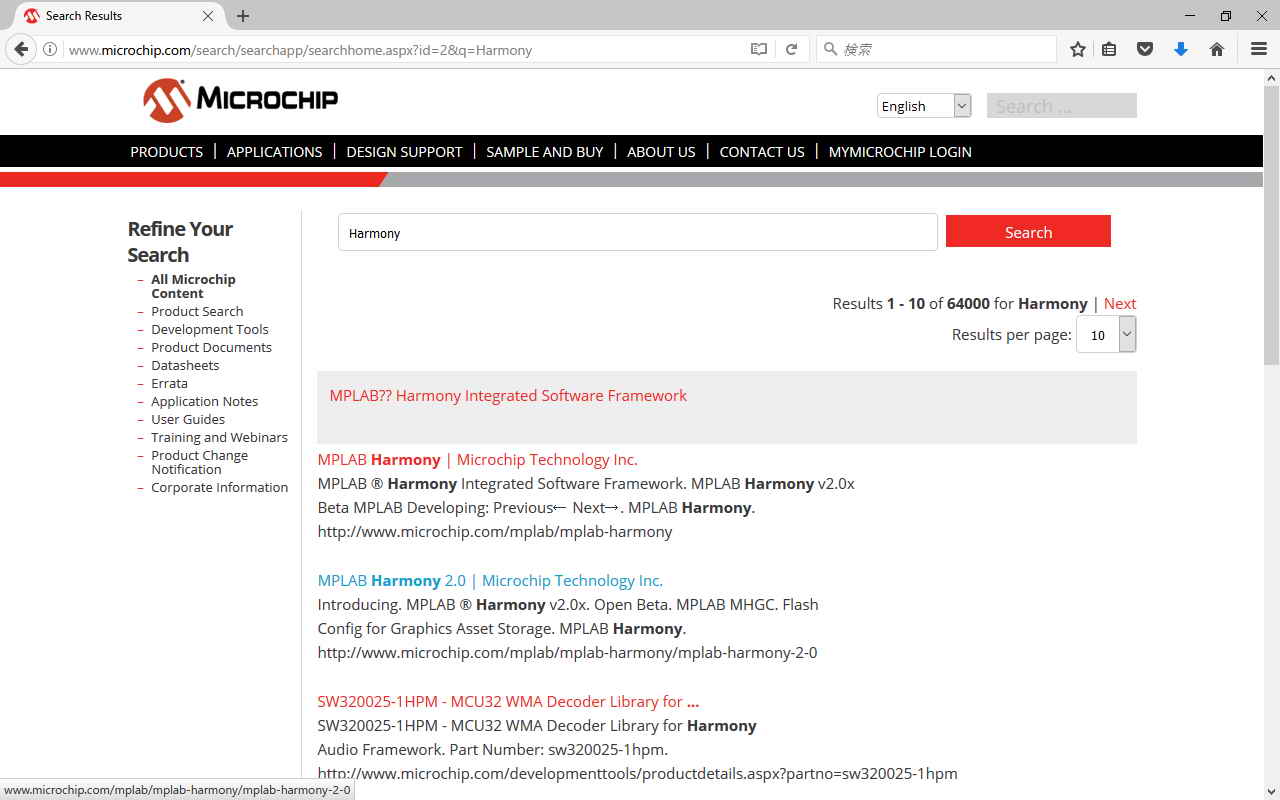Open MPLAB Harmony | Microchip Technology result
The image size is (1280, 800).
point(477,459)
